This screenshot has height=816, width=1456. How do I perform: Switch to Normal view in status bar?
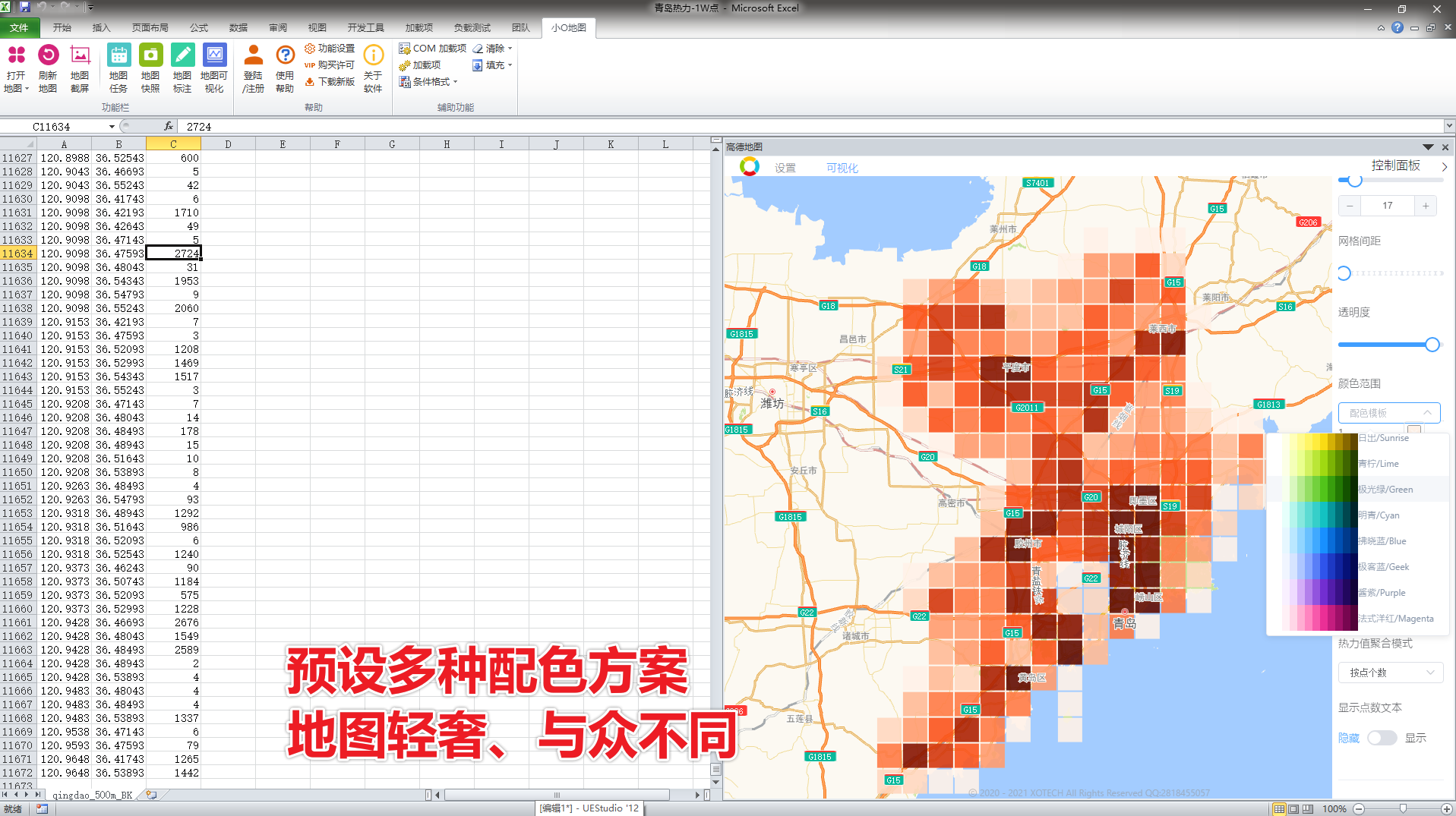coord(1279,808)
